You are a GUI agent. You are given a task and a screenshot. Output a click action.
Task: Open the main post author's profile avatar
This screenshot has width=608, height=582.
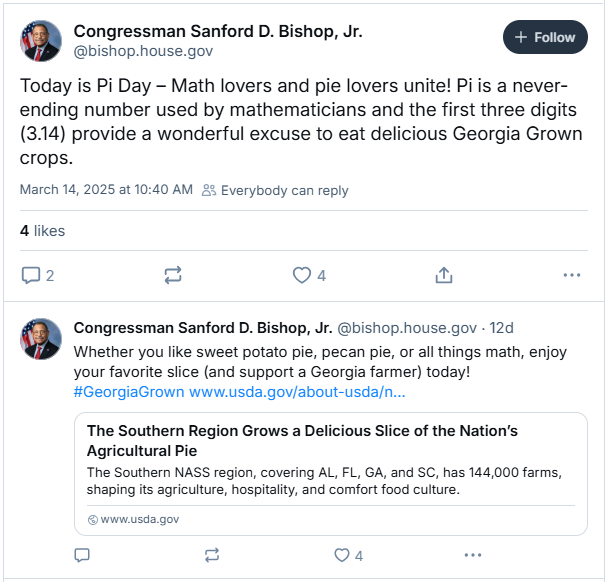point(41,40)
